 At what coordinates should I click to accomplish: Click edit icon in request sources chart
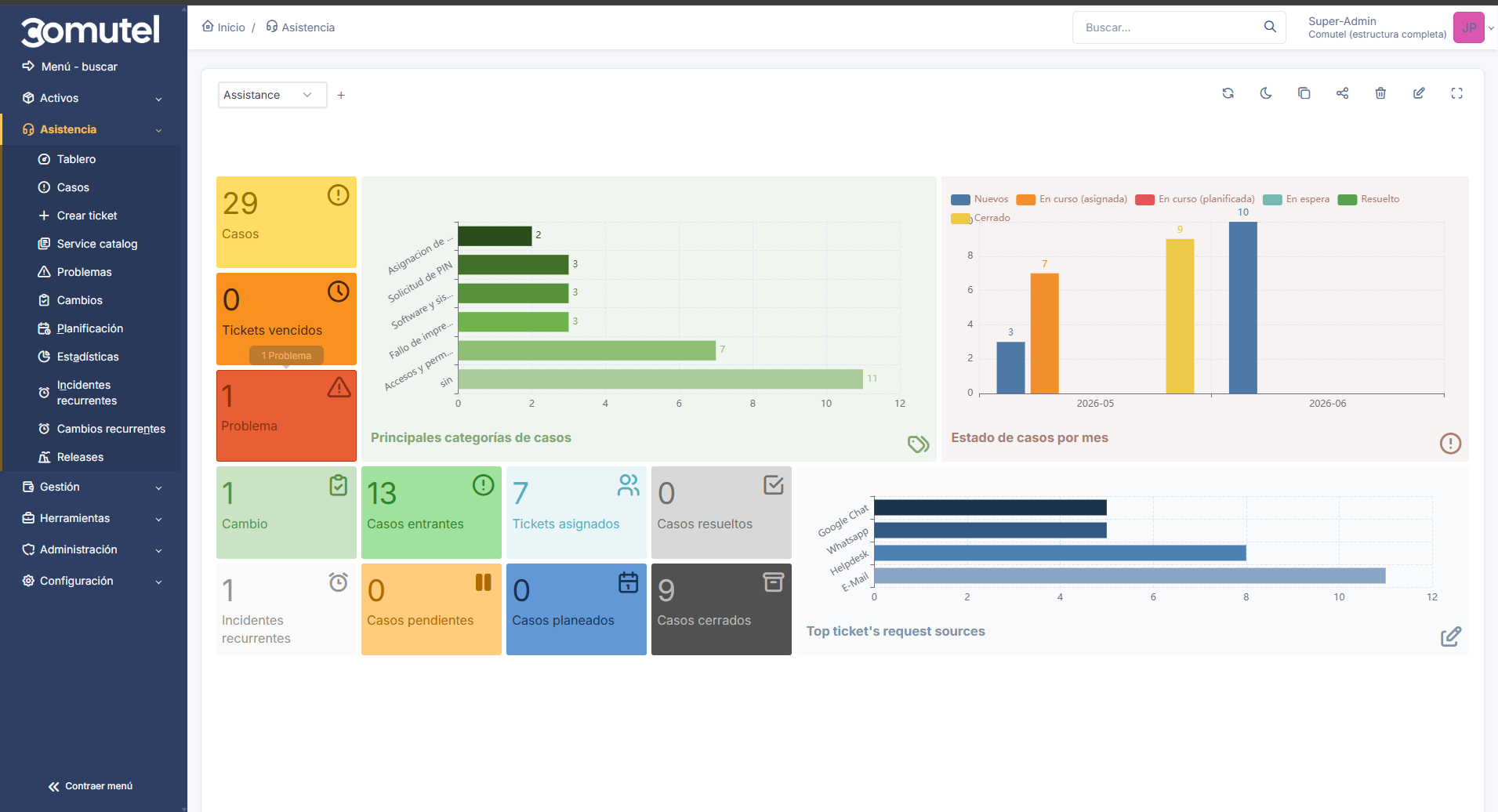pos(1450,636)
